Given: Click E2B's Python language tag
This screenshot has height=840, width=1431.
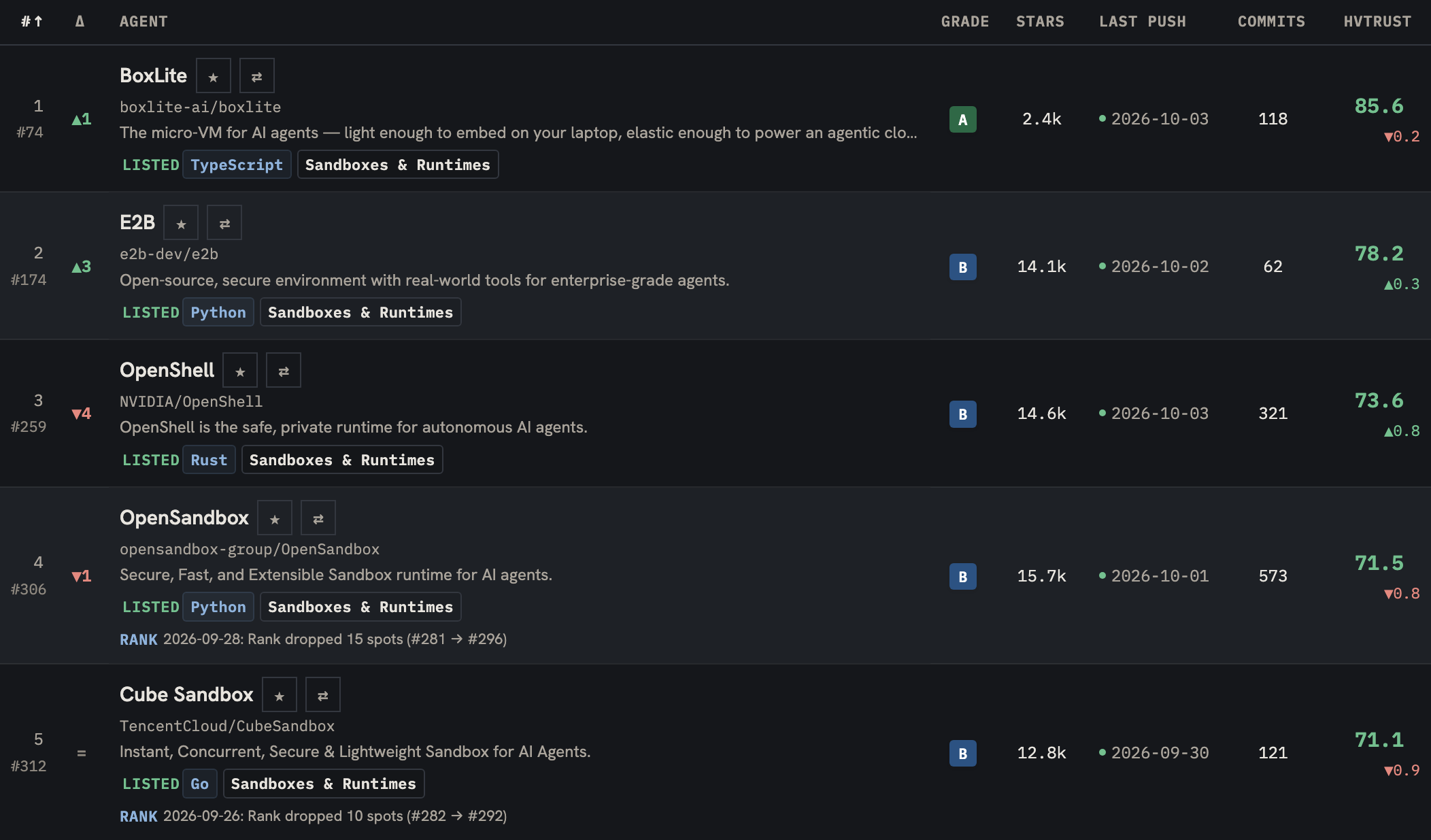Looking at the screenshot, I should pos(218,312).
